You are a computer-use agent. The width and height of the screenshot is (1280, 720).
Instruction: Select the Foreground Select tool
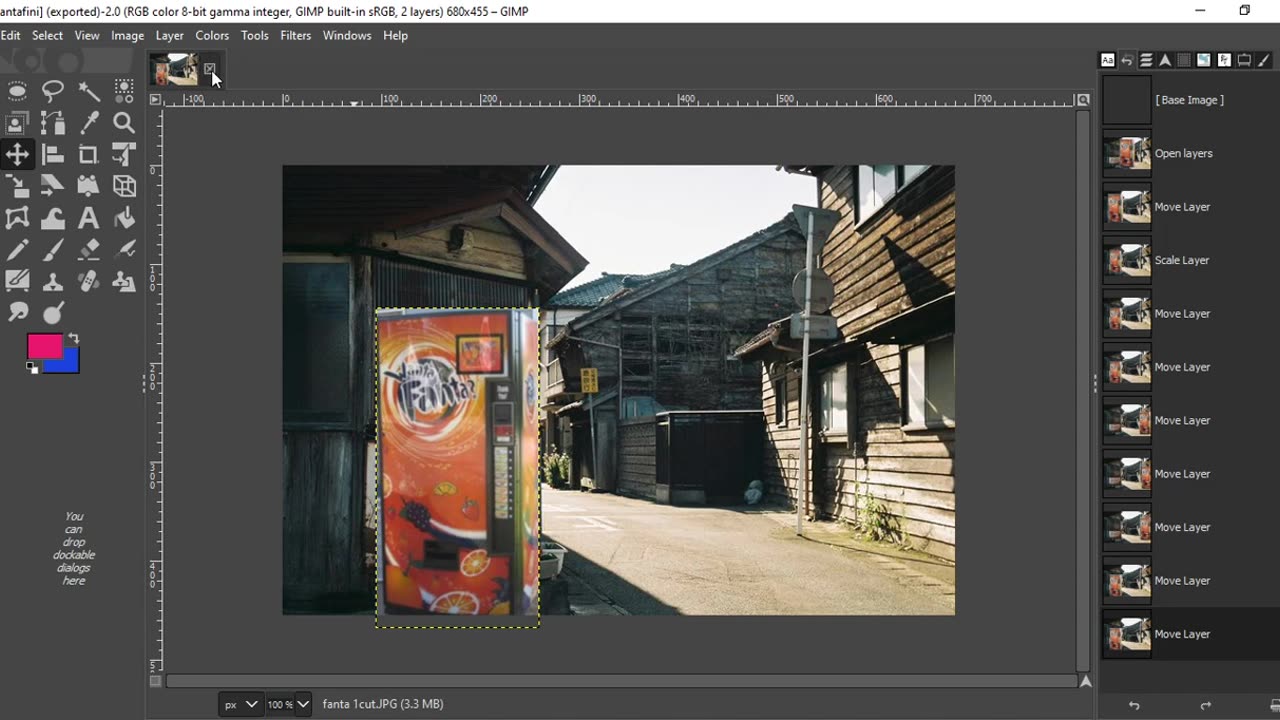(17, 123)
